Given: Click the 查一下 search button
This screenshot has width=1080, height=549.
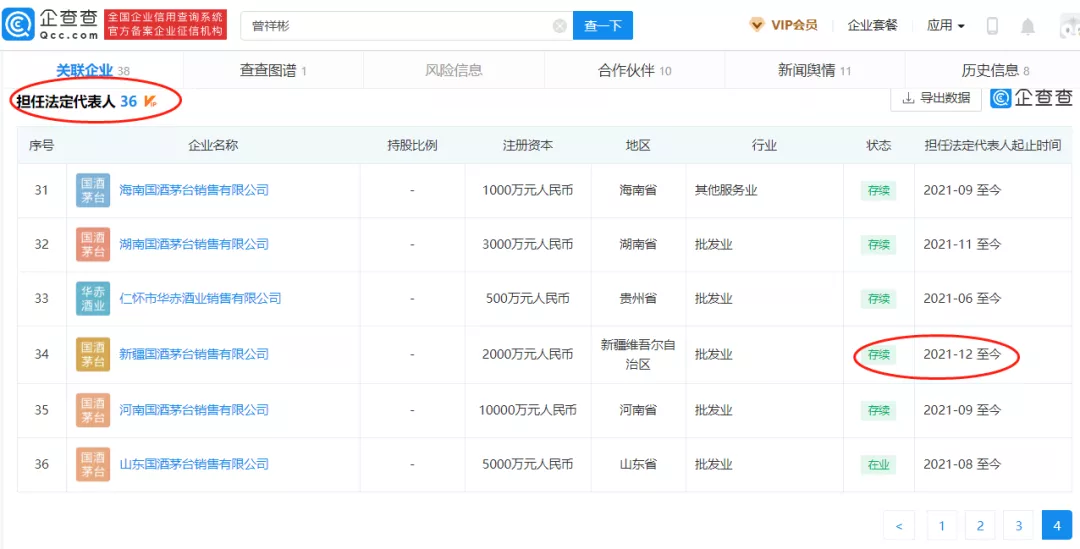Looking at the screenshot, I should coord(602,26).
